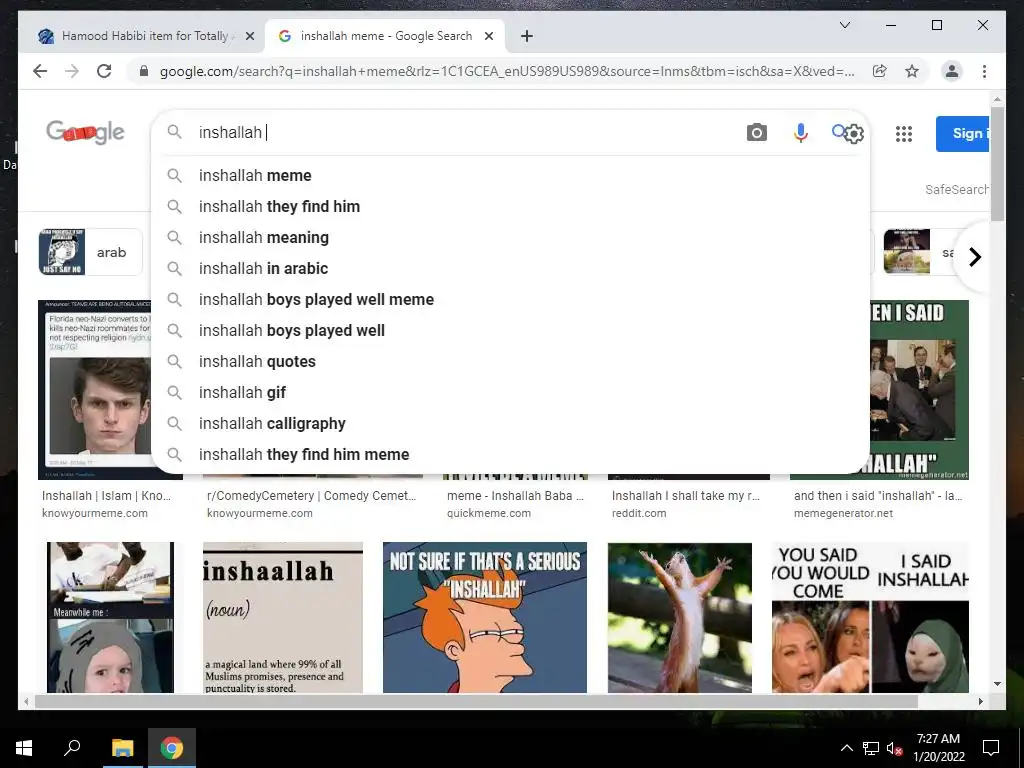Viewport: 1024px width, 768px height.
Task: Open the 'Meanwhile me' girl meme thumbnail
Action: [110, 617]
